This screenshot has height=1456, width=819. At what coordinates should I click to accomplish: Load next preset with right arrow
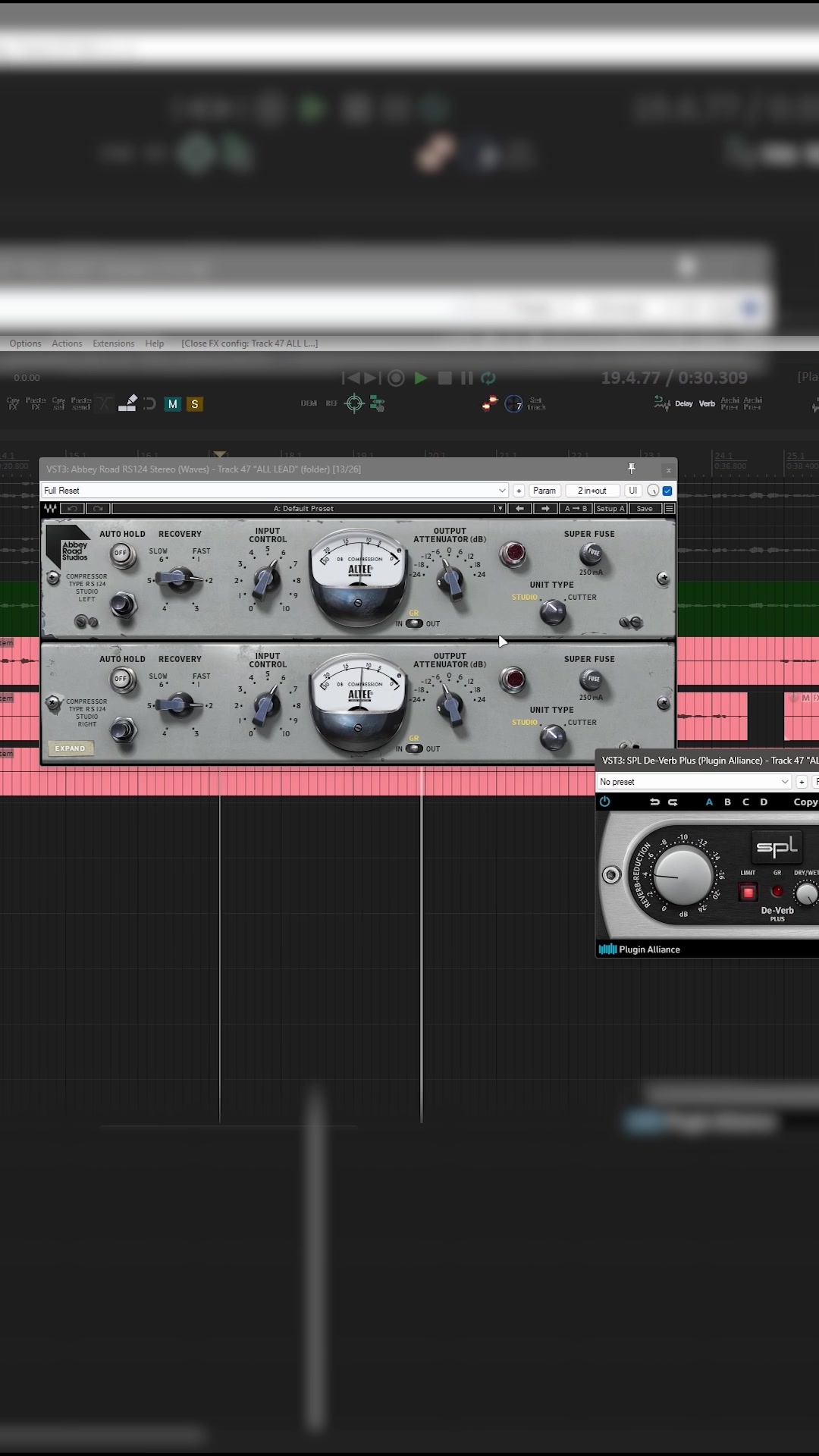click(x=545, y=509)
